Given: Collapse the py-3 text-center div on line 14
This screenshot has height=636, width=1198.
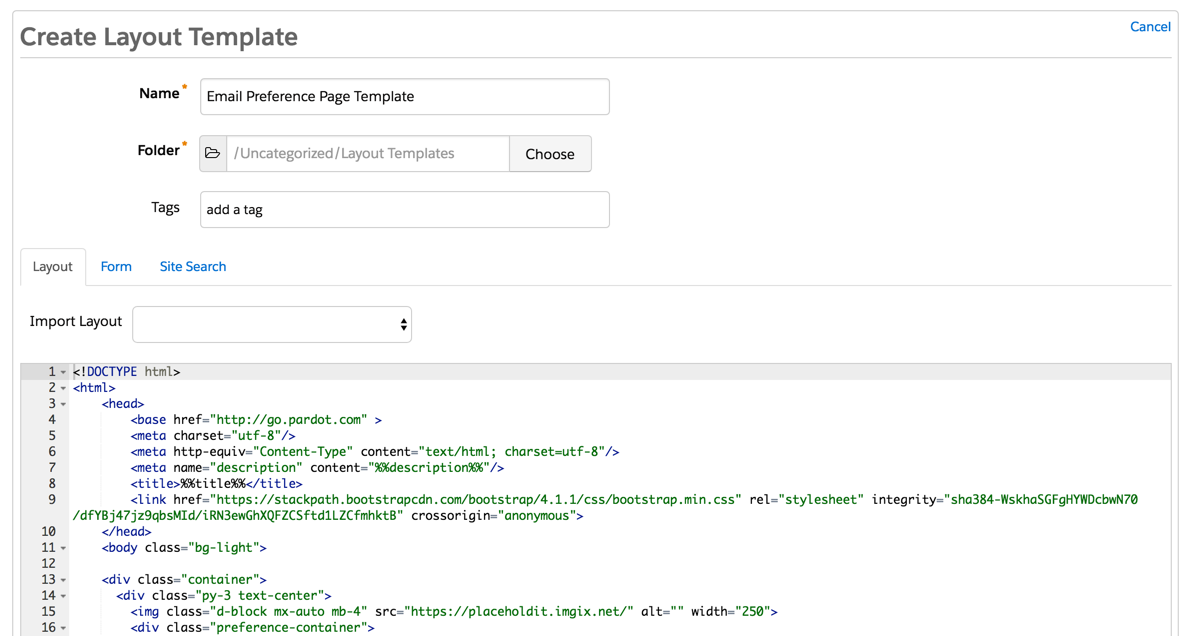Looking at the screenshot, I should pos(63,596).
